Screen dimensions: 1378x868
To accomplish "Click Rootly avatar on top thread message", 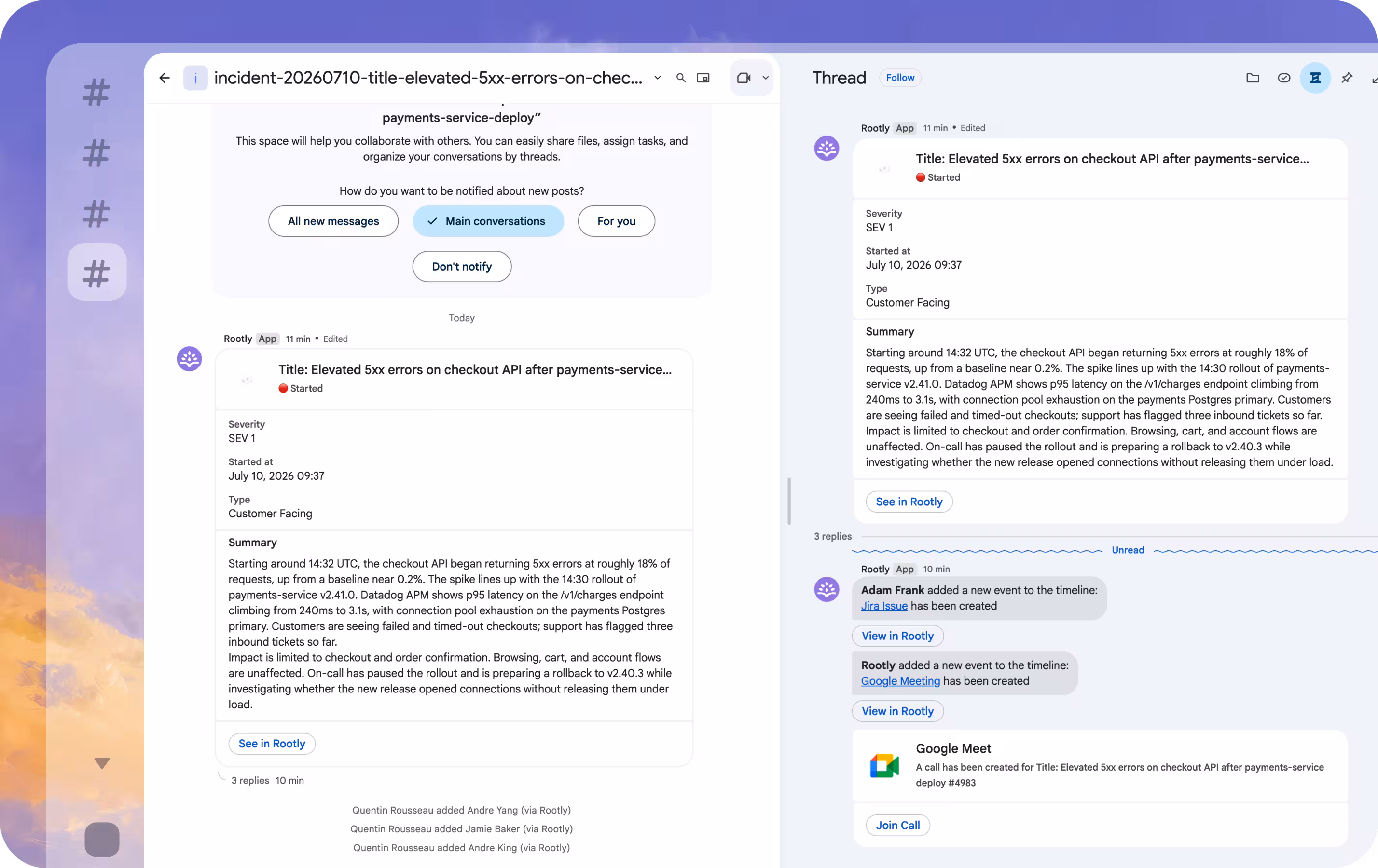I will (827, 148).
